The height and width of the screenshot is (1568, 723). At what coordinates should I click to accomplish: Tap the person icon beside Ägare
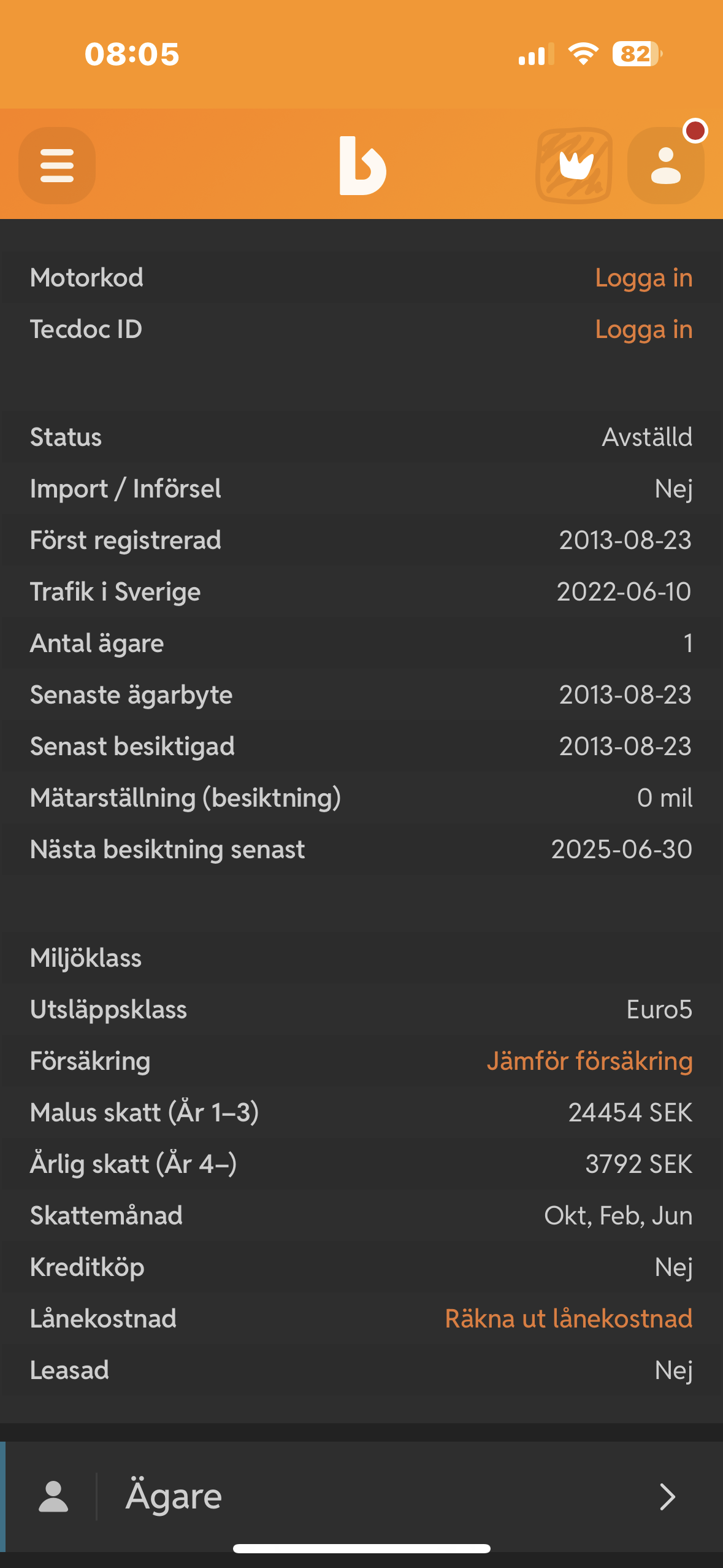click(x=53, y=1497)
